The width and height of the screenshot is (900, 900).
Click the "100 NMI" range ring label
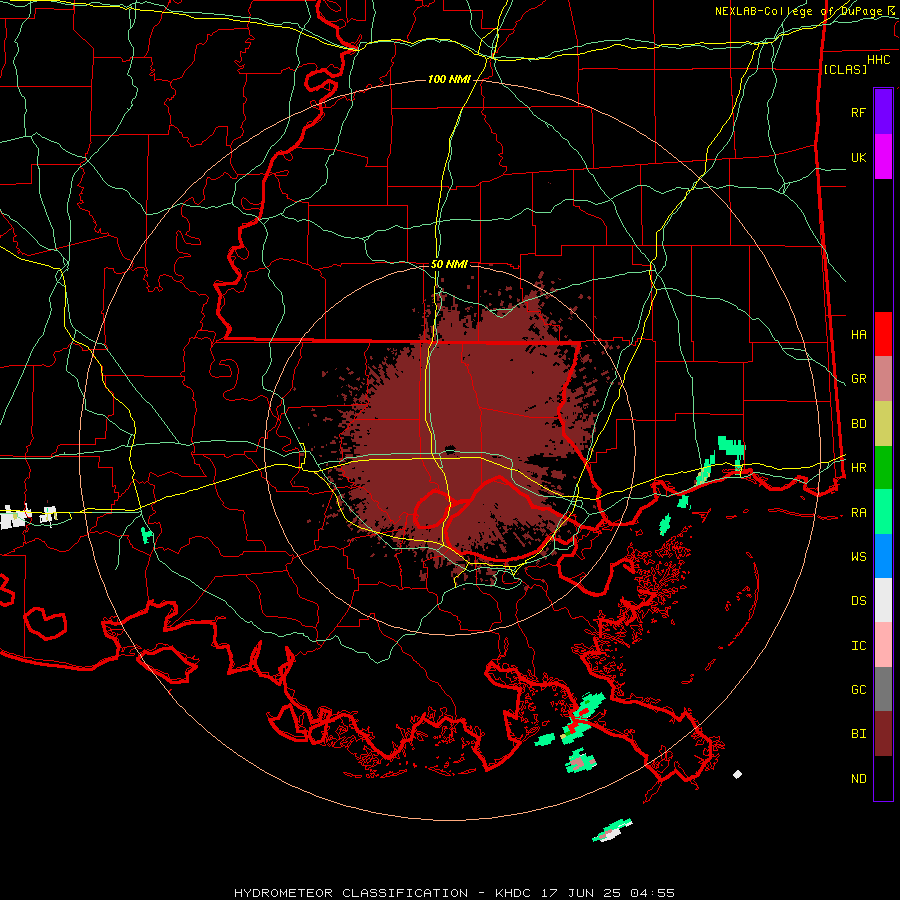(x=449, y=79)
